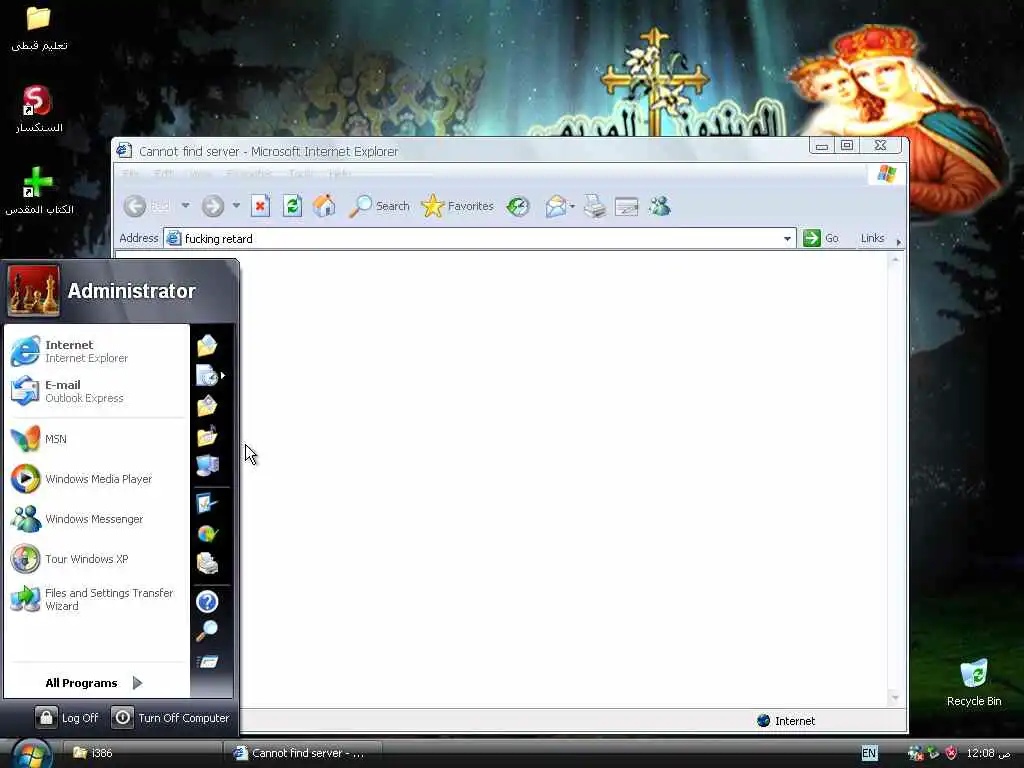Open the Help menu in Internet Explorer
The image size is (1024, 768).
(340, 173)
